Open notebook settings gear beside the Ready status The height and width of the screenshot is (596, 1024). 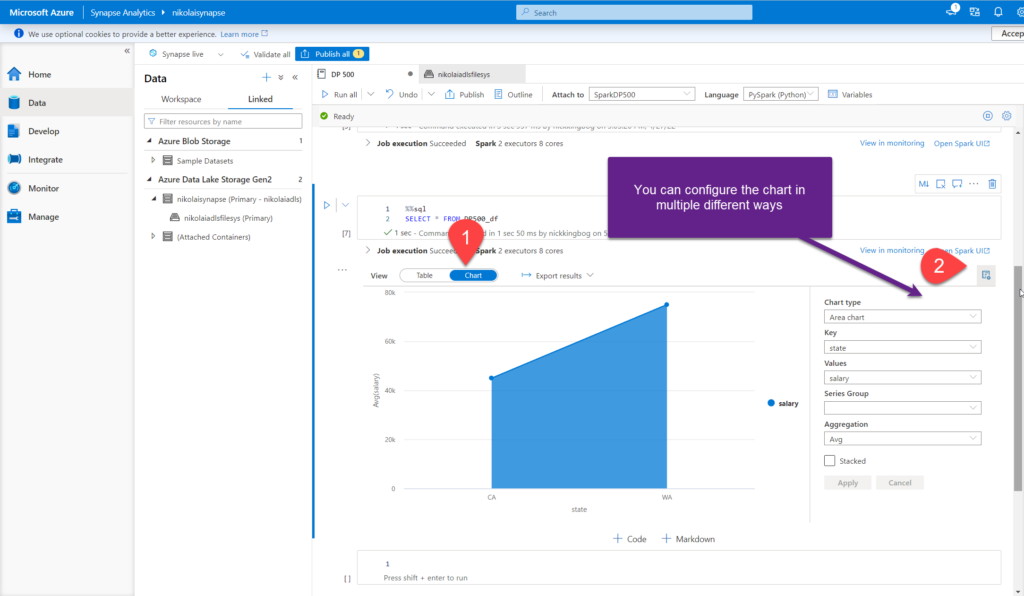tap(1006, 116)
